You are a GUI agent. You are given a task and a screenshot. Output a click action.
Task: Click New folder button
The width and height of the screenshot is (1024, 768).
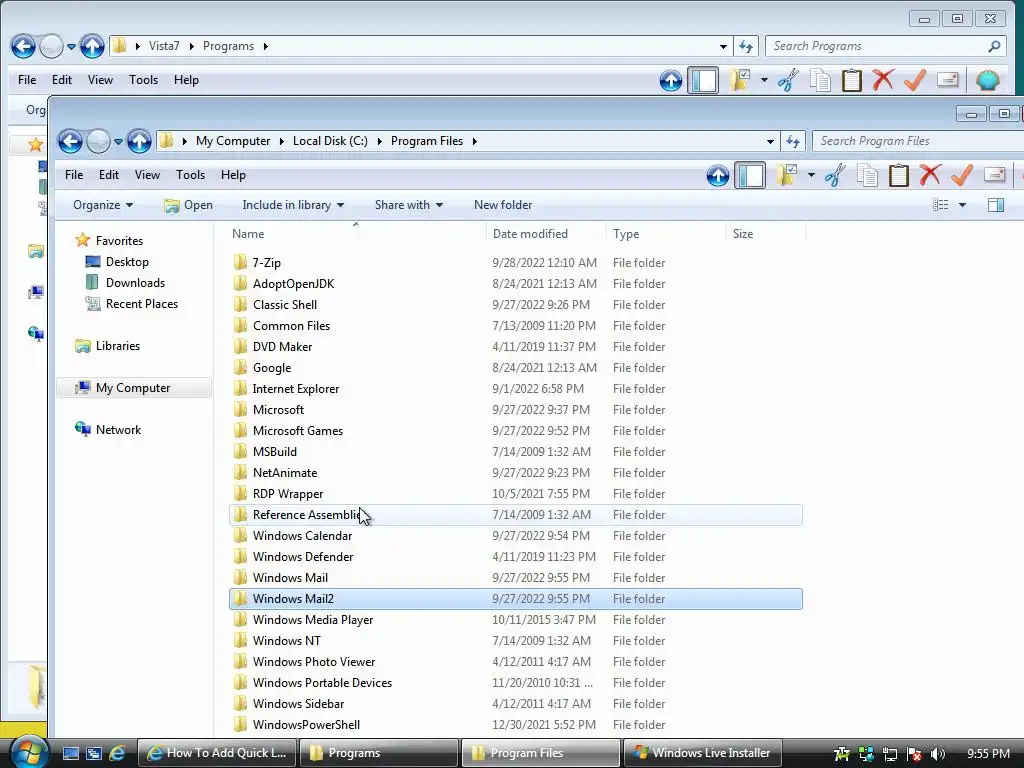point(503,205)
